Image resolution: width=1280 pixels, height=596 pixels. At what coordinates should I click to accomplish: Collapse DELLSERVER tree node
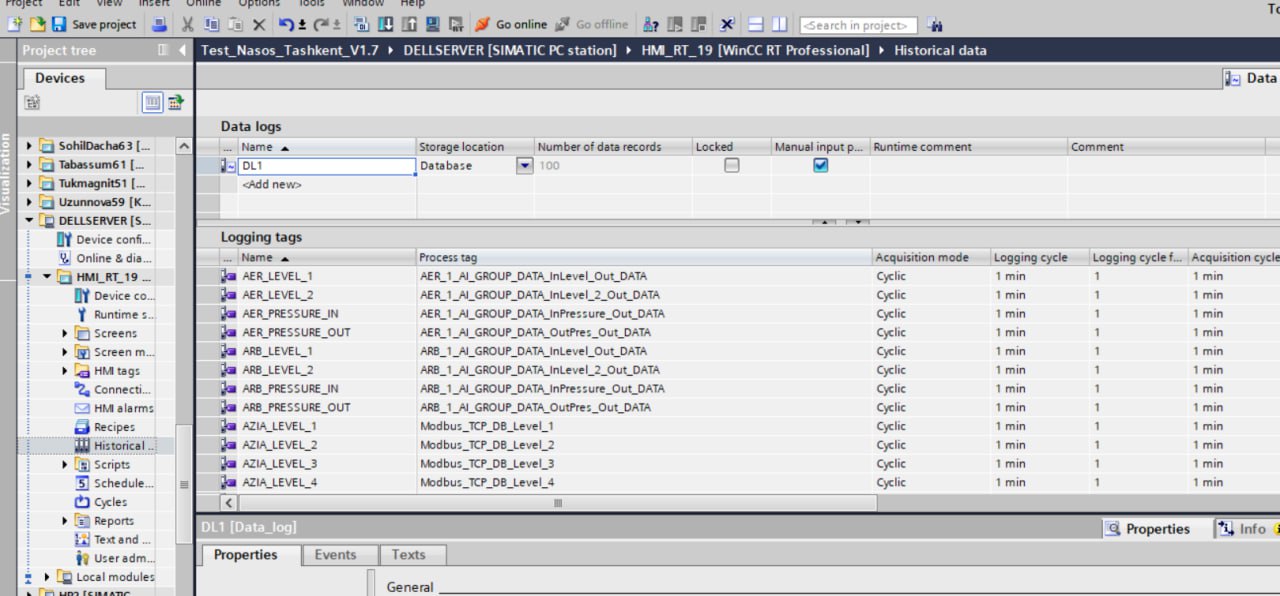point(30,221)
